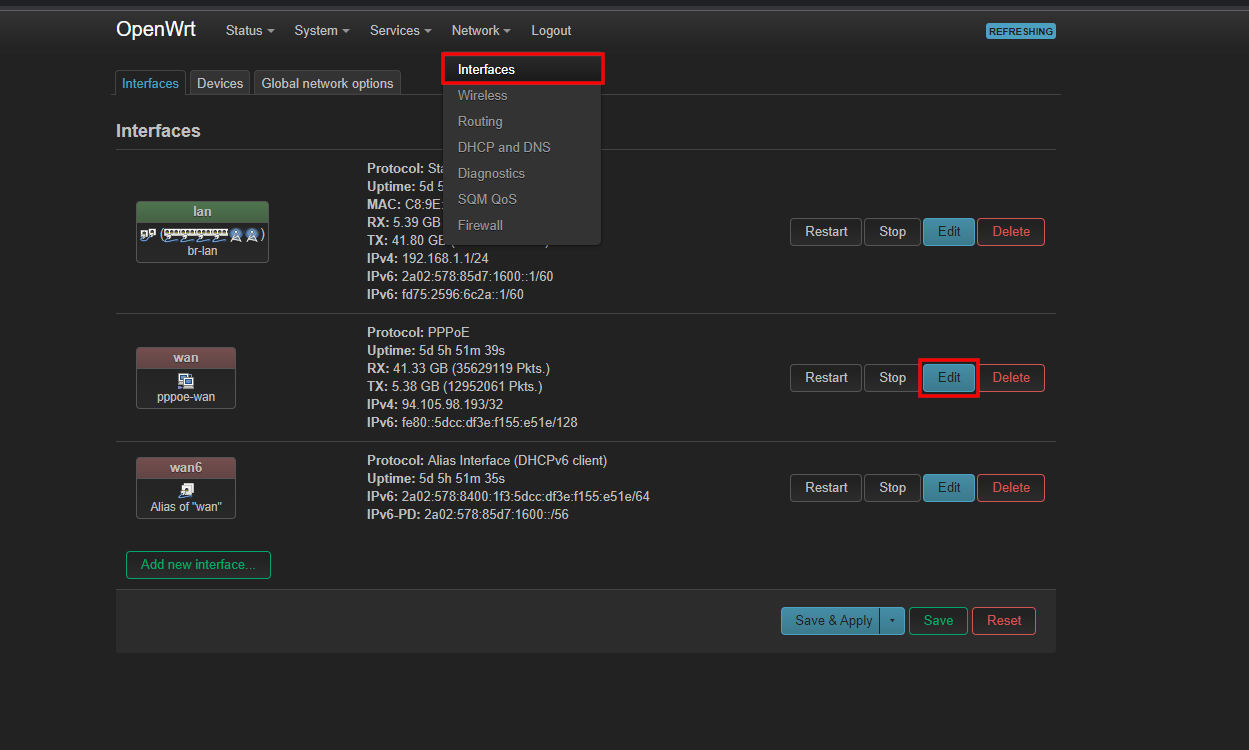
Task: Open the Status menu
Action: [x=250, y=31]
